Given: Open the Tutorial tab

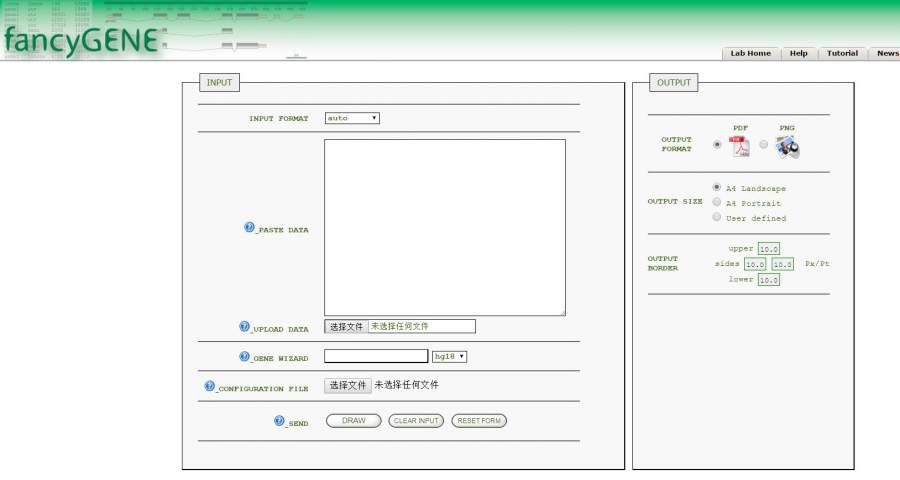Looking at the screenshot, I should tap(842, 53).
